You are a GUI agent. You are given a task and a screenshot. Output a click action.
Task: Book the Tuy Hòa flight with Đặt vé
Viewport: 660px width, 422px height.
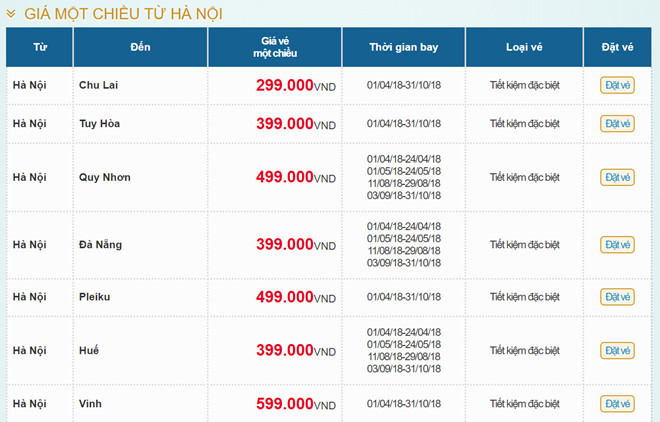point(617,124)
